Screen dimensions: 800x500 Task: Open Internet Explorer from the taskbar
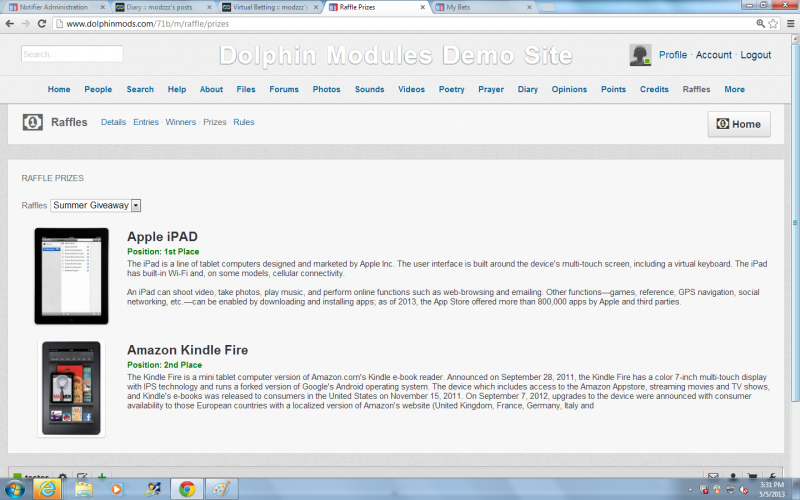pos(47,489)
